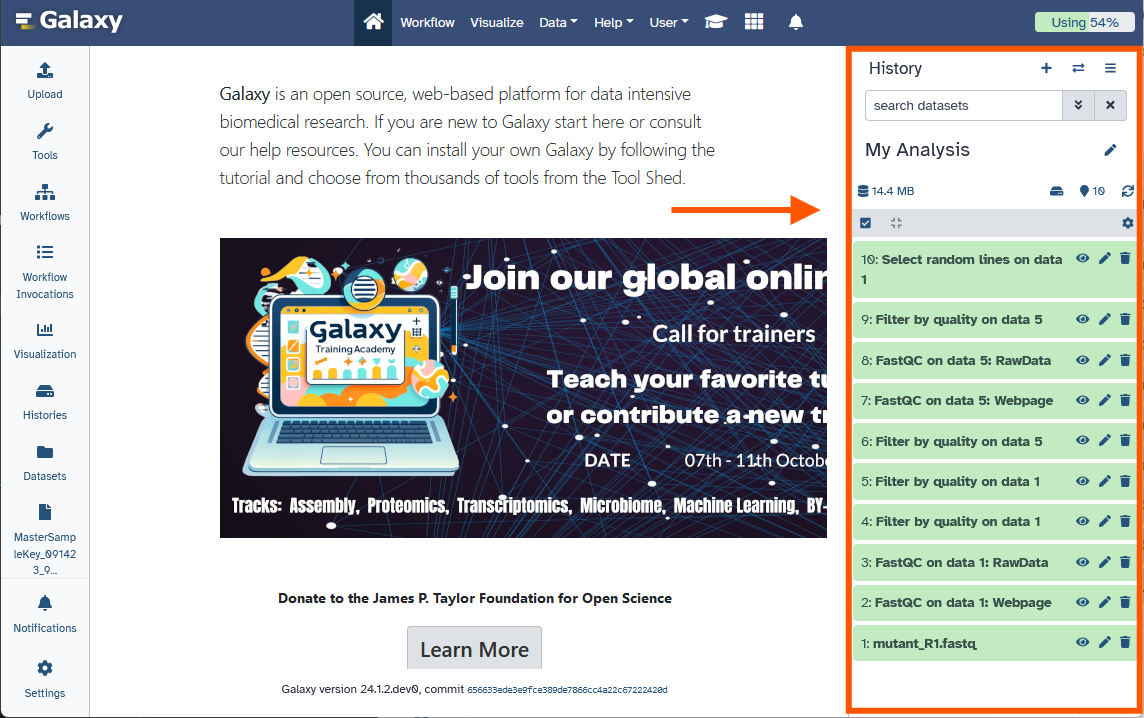The image size is (1144, 718).
Task: View dataset 6 Filter by quality
Action: click(x=1083, y=440)
